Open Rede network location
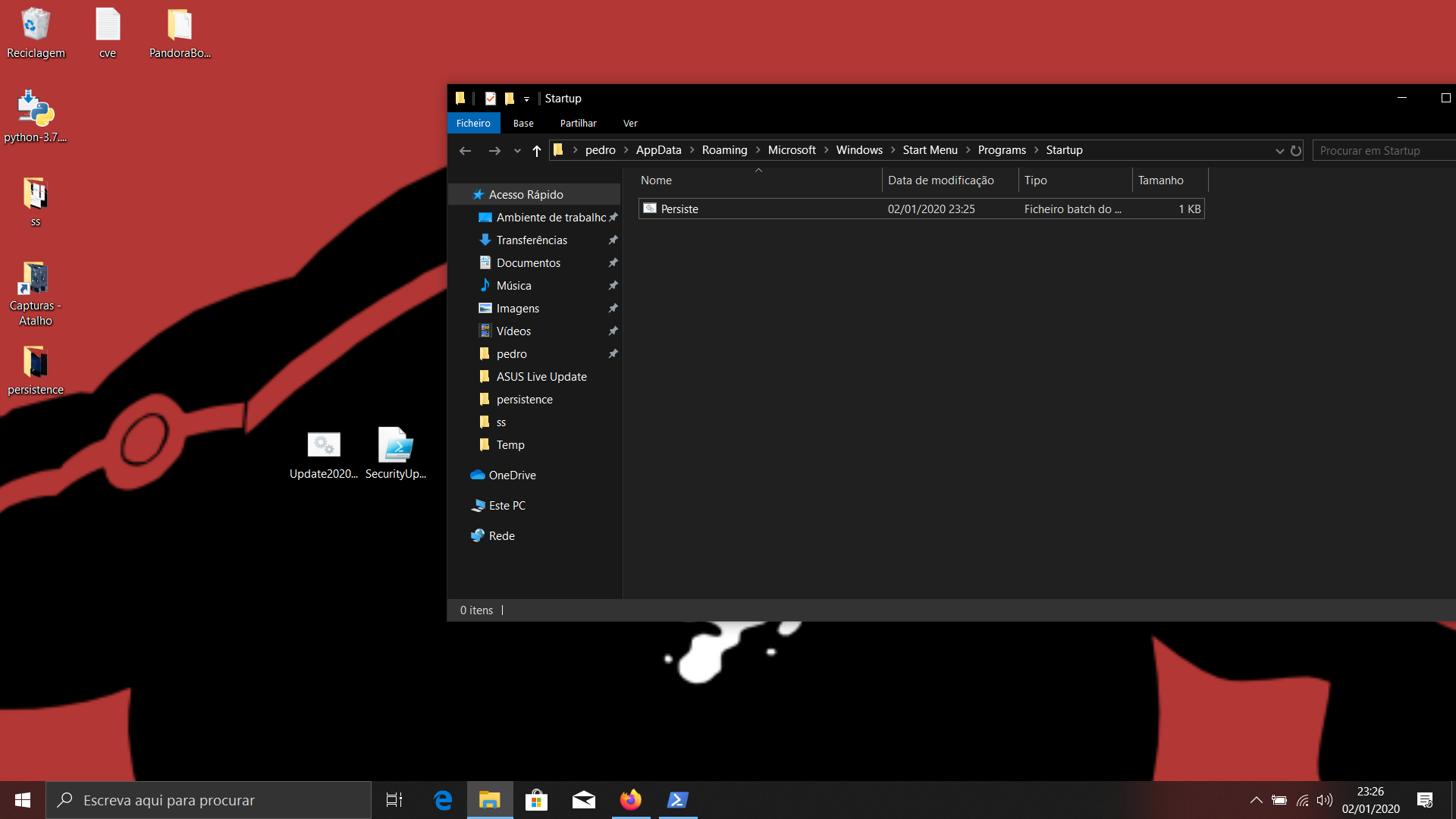This screenshot has height=819, width=1456. click(501, 536)
